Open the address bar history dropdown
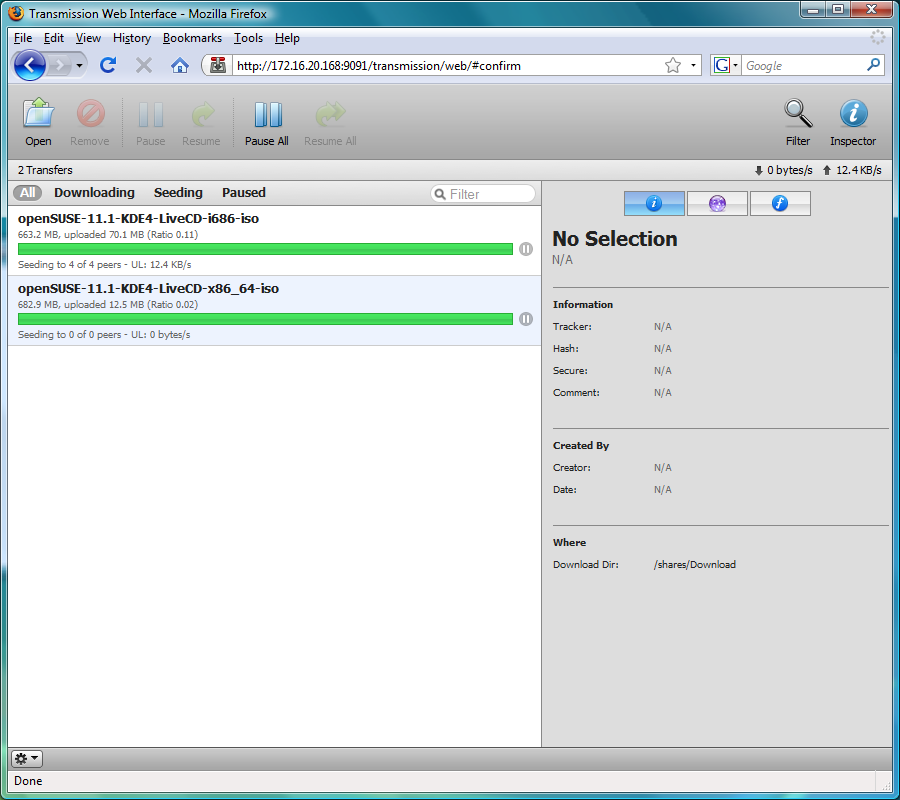Viewport: 900px width, 800px height. (x=693, y=65)
